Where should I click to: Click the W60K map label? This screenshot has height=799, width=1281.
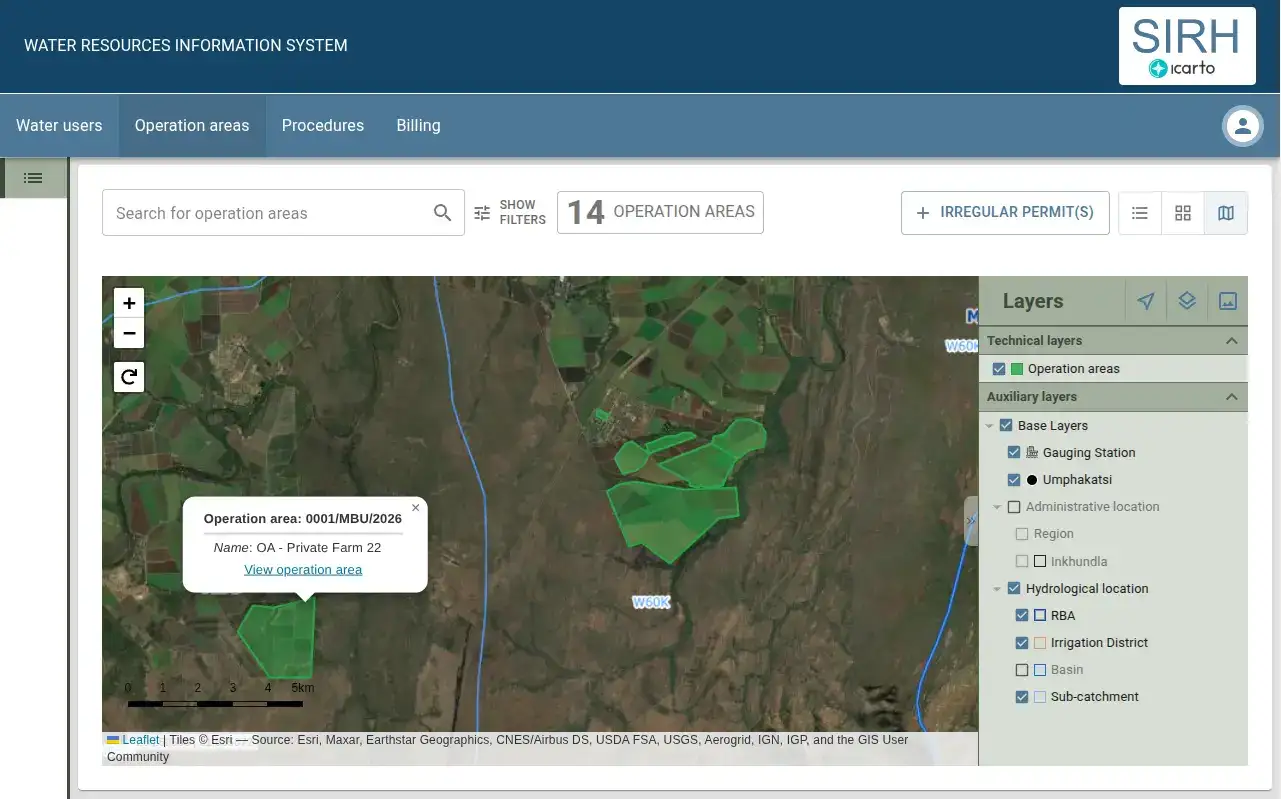(x=651, y=603)
